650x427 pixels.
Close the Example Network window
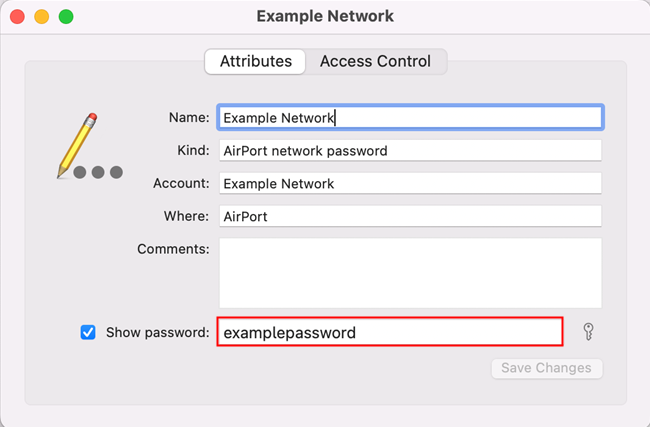[x=18, y=17]
